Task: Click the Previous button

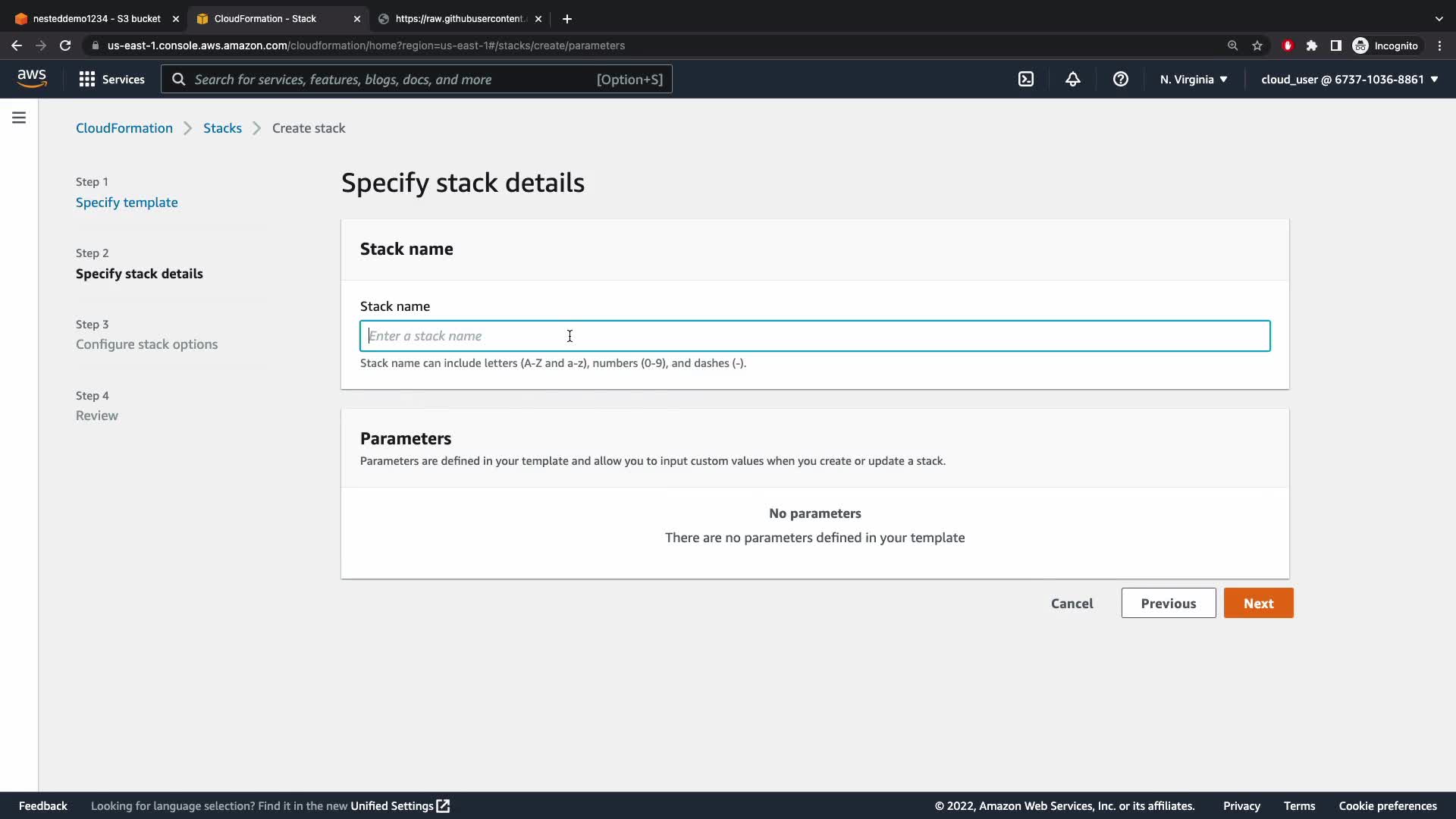Action: (1168, 603)
